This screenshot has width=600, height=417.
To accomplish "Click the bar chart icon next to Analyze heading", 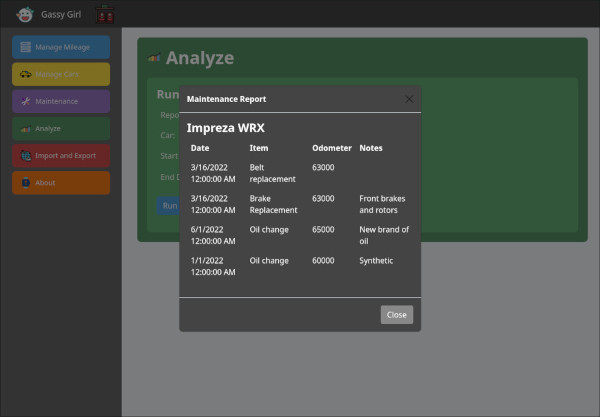I will pos(154,58).
